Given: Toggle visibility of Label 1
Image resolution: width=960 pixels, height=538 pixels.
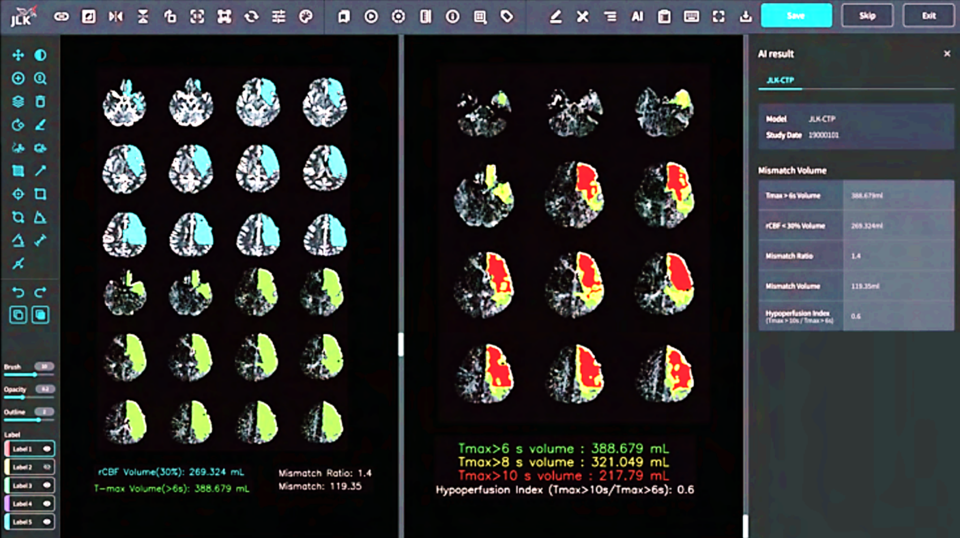Looking at the screenshot, I should 47,449.
